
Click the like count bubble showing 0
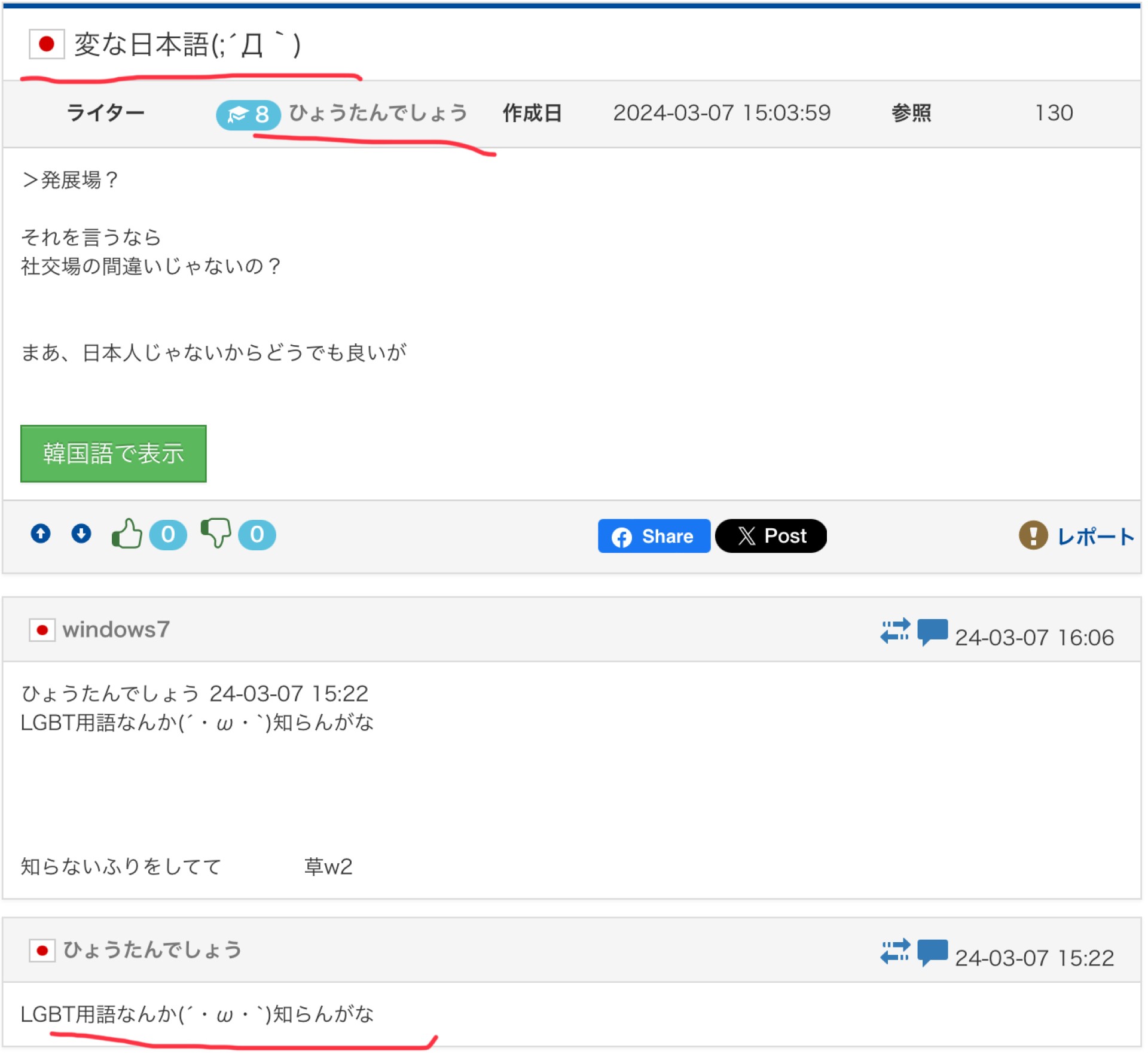168,534
